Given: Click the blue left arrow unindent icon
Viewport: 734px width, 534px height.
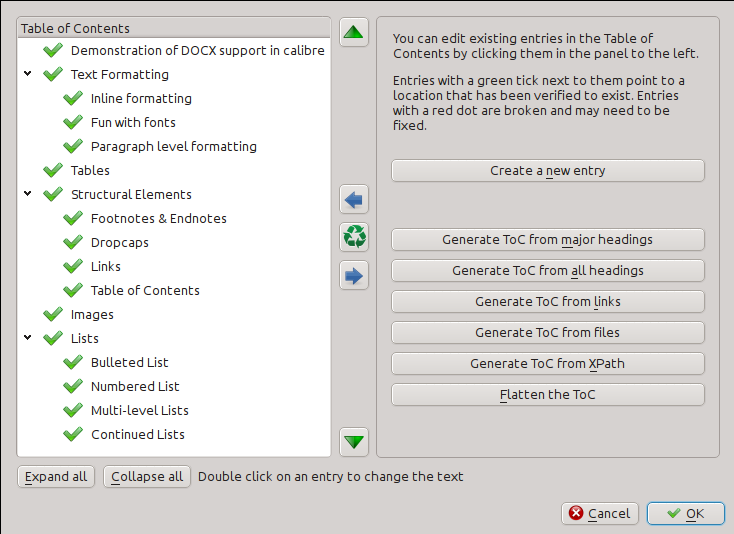Looking at the screenshot, I should pos(354,199).
